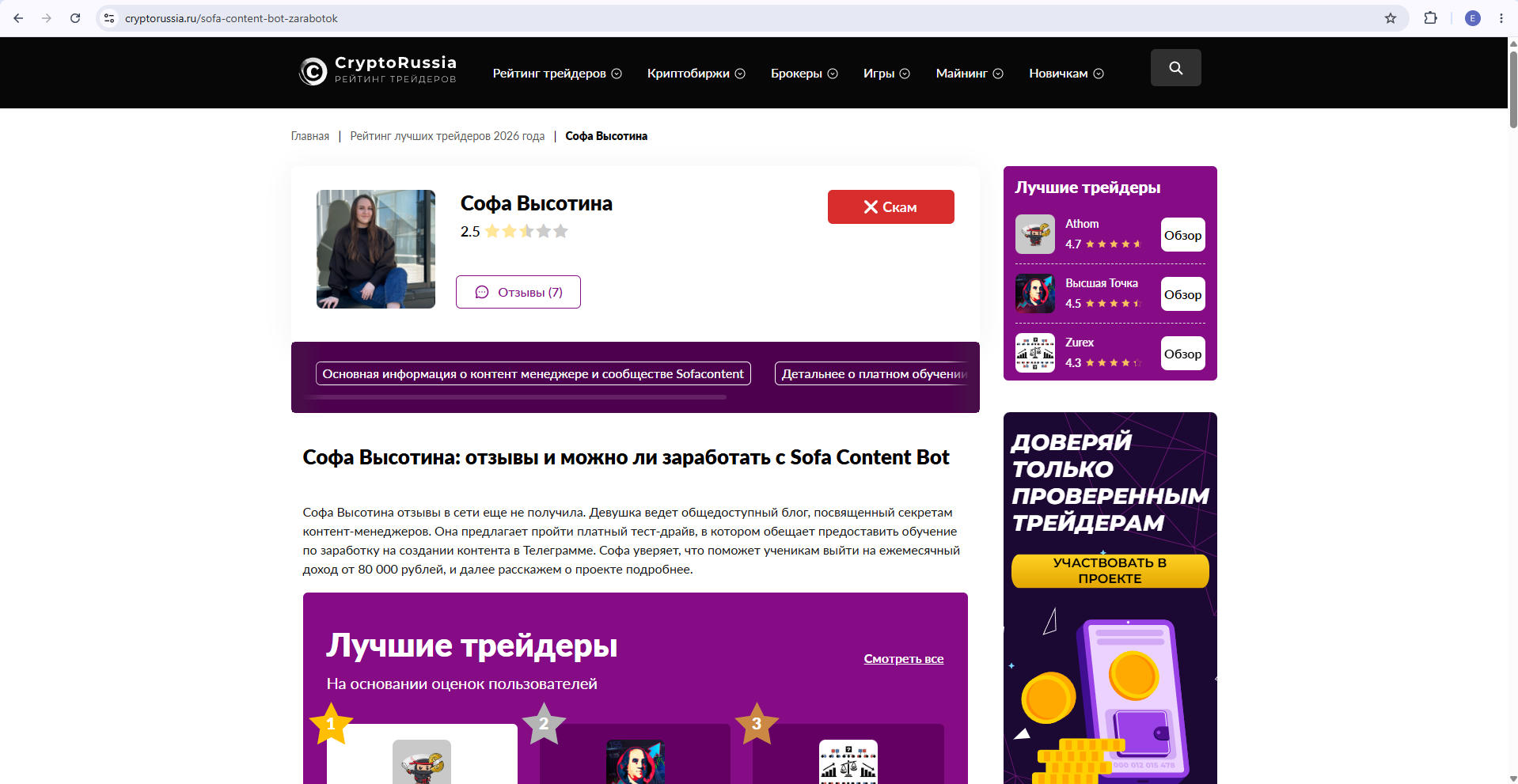Click the bronze star badge number 3
The image size is (1518, 784).
(x=757, y=724)
